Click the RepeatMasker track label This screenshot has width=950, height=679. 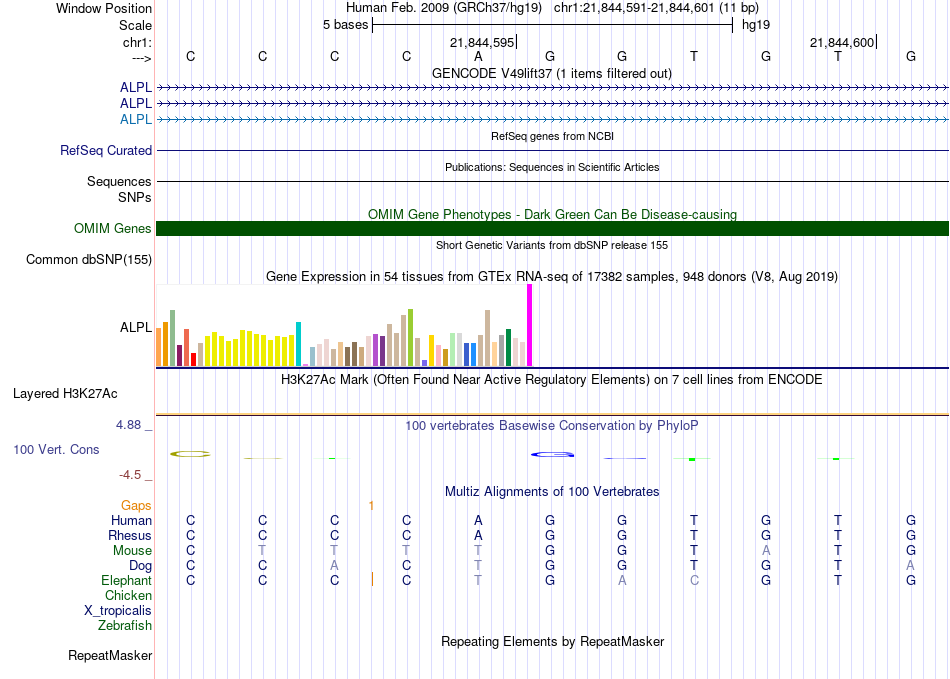click(110, 656)
